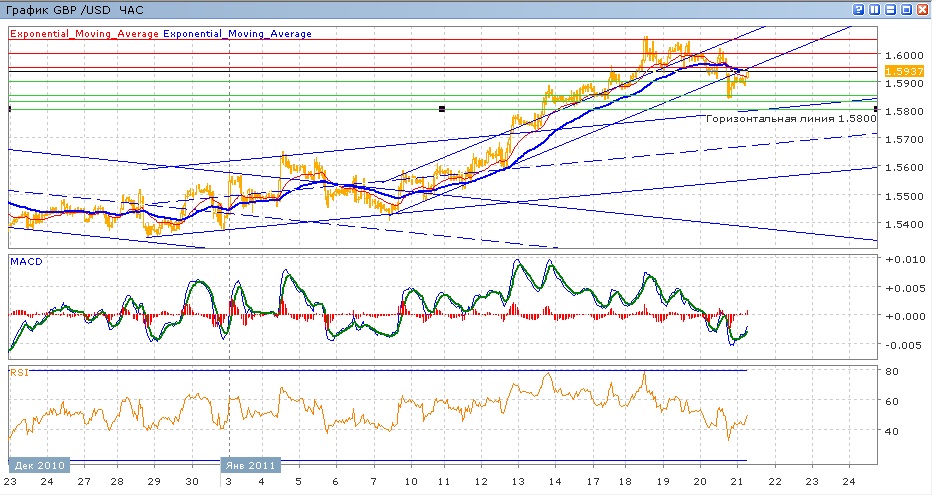Image resolution: width=933 pixels, height=495 pixels.
Task: Click the RSI scale value 80
Action: tap(891, 371)
